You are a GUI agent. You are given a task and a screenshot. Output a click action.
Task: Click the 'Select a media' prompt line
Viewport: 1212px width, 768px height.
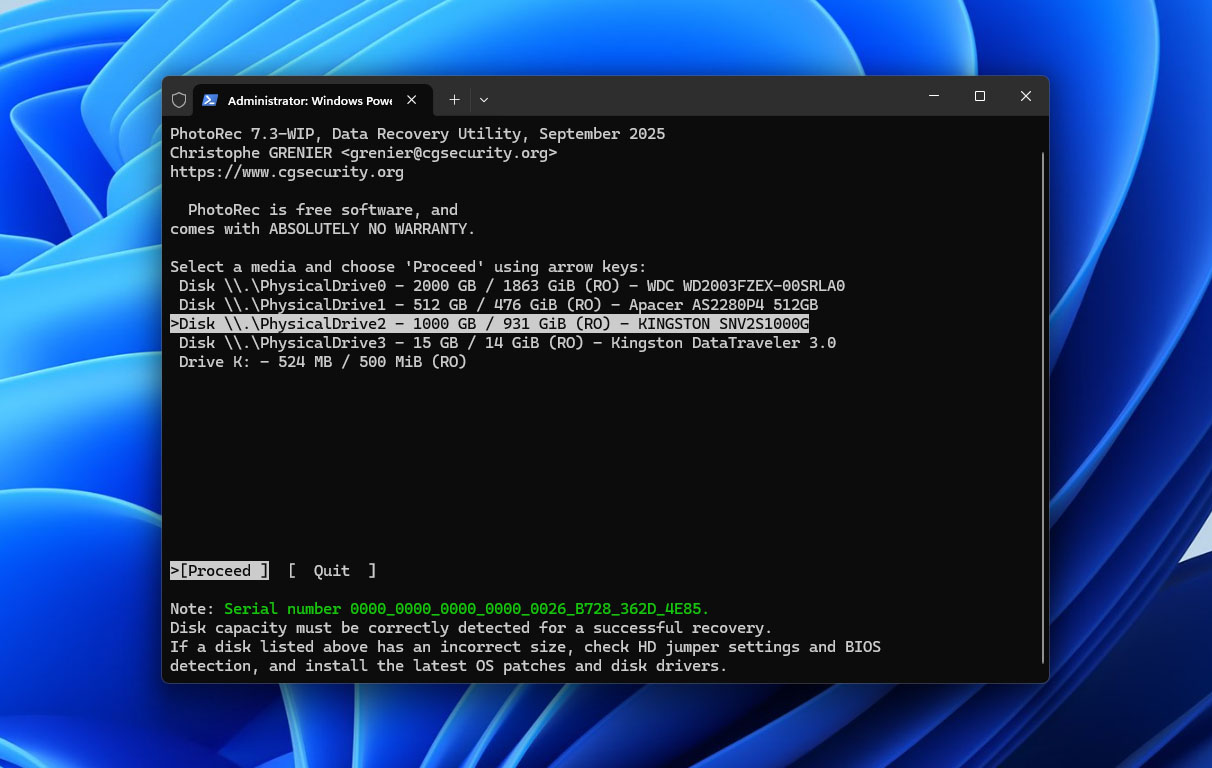tap(408, 267)
